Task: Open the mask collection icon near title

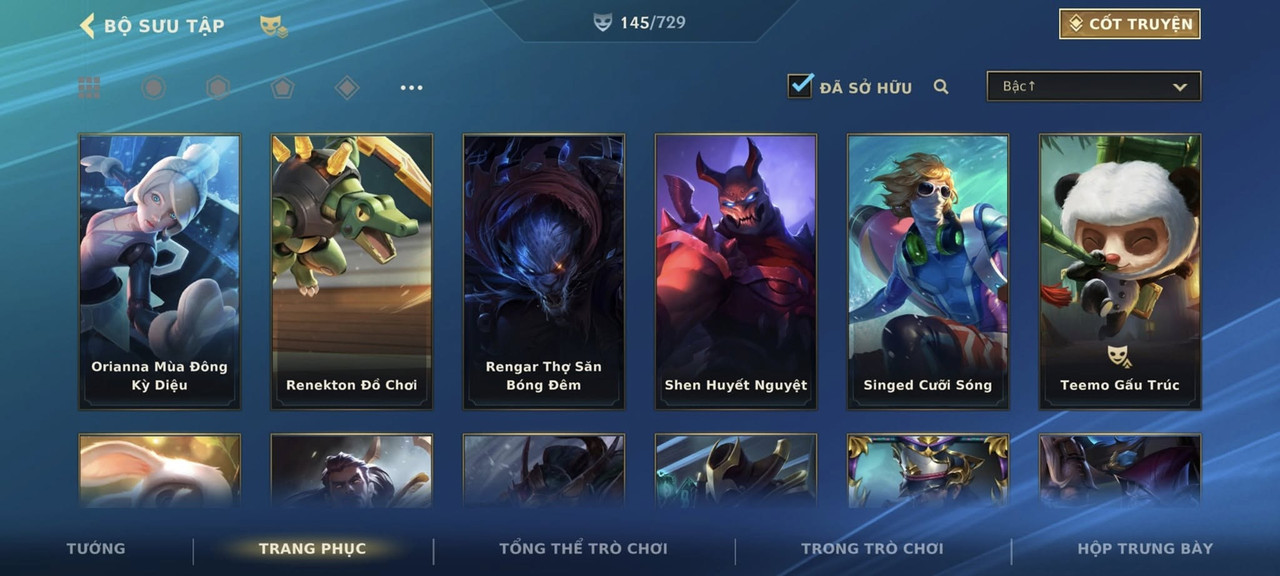Action: 274,27
